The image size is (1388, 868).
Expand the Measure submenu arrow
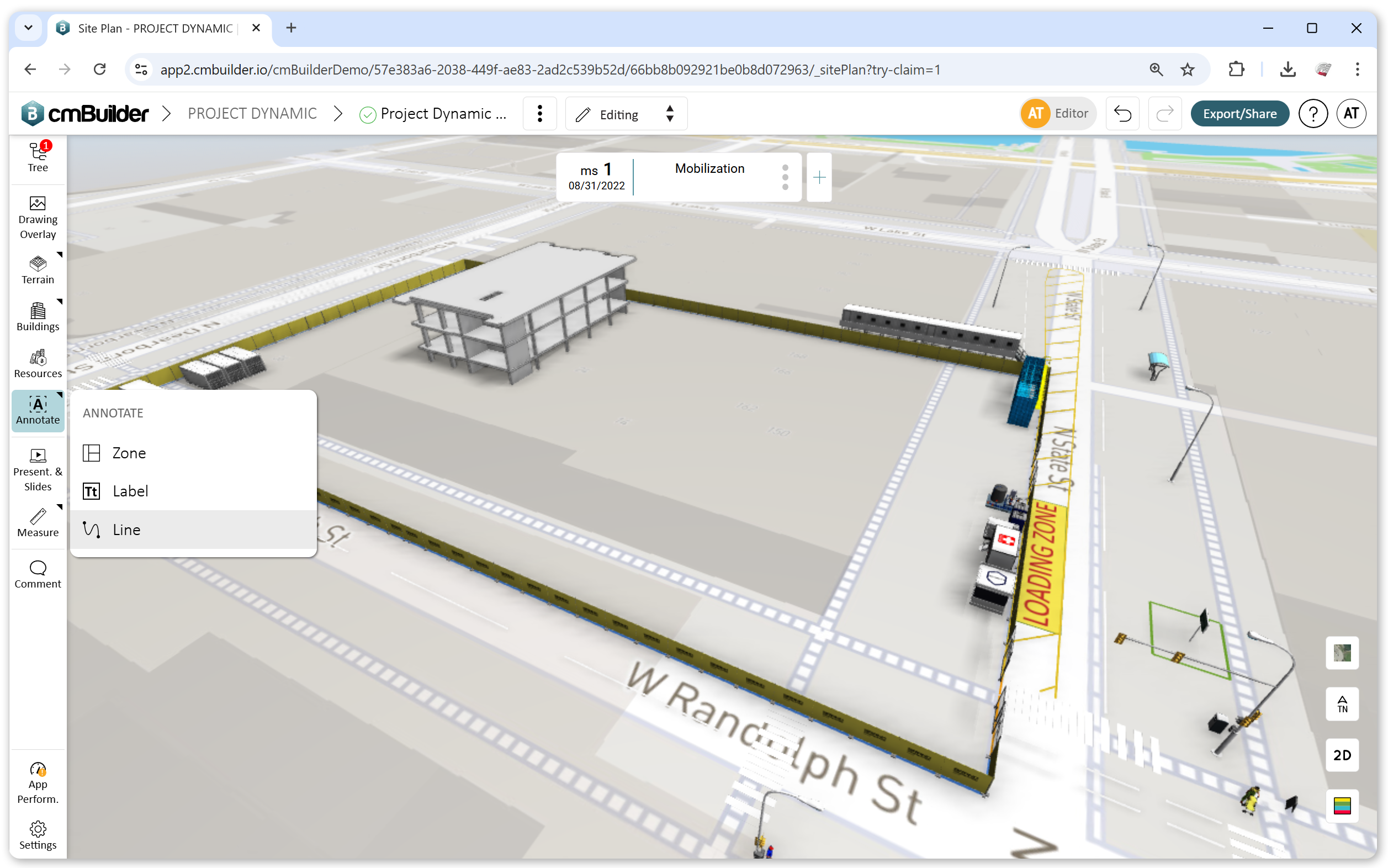(59, 507)
